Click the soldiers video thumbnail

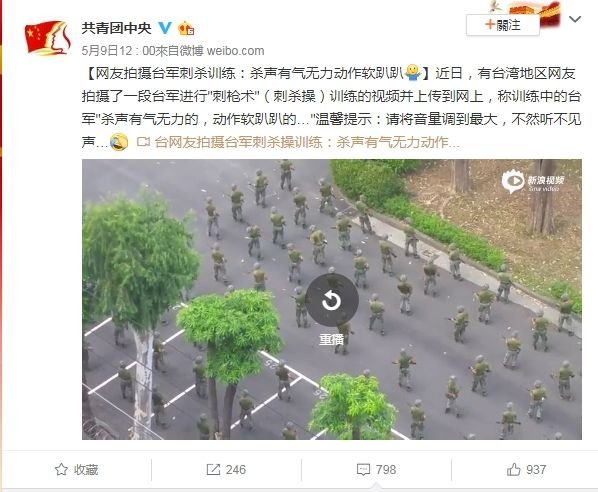[332, 299]
